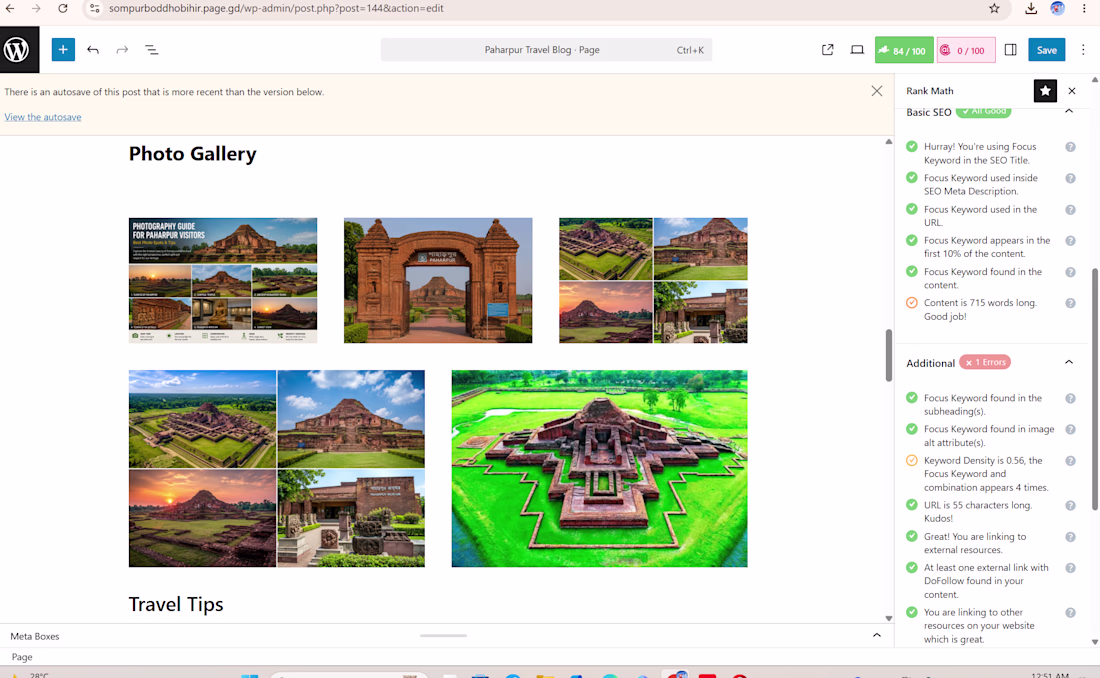Image resolution: width=1100 pixels, height=678 pixels.
Task: Undo the last edit
Action: [93, 50]
